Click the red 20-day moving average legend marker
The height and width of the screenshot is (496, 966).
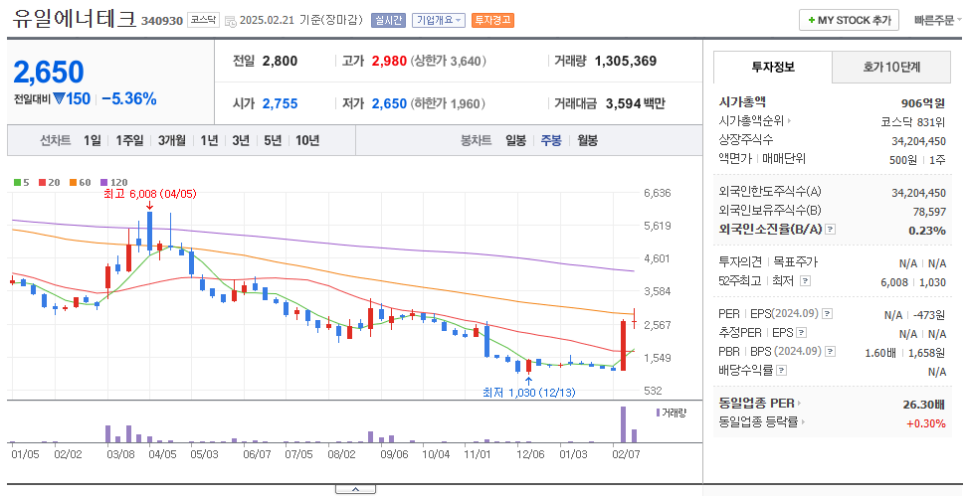(42, 182)
